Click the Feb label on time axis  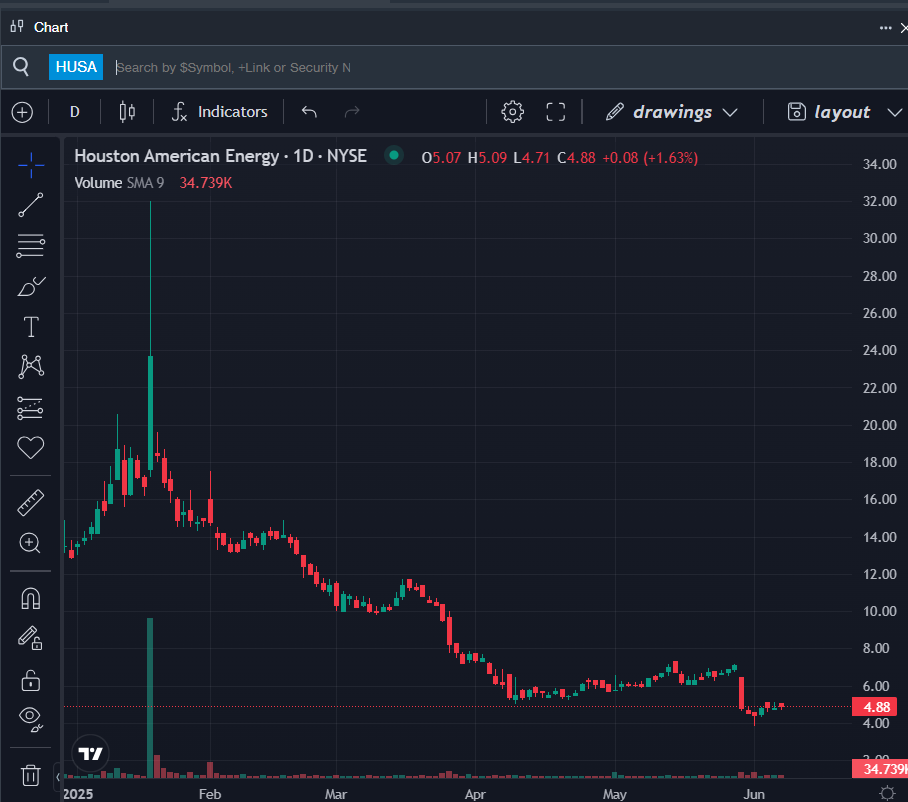[210, 794]
